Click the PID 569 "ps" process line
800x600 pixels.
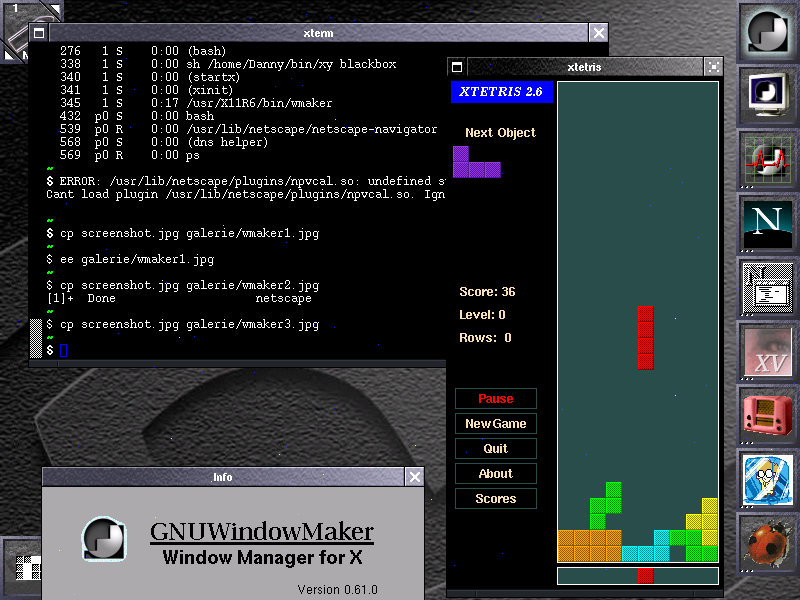coord(130,155)
